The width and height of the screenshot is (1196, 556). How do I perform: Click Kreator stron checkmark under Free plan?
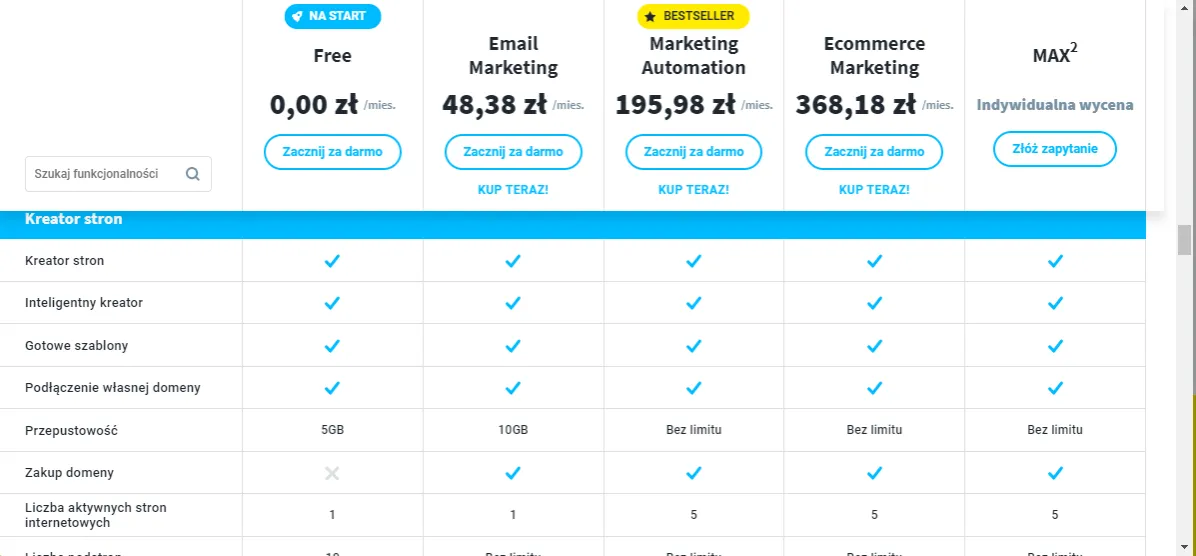332,261
